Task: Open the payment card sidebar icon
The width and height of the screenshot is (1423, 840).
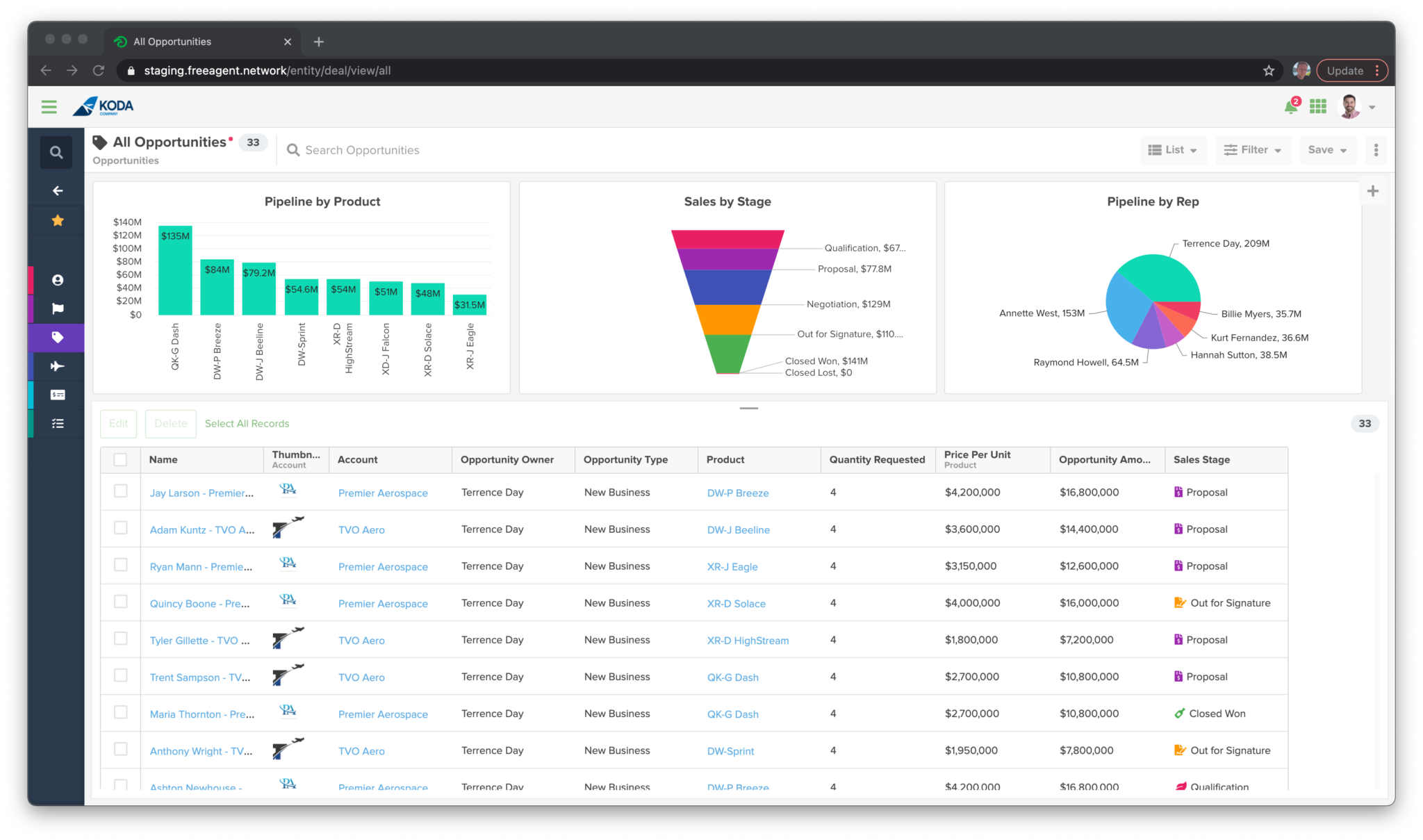Action: coord(58,395)
